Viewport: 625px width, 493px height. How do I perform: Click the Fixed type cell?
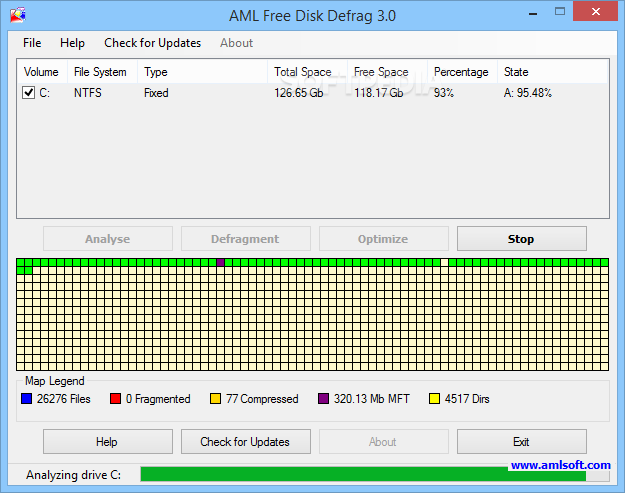tap(156, 93)
